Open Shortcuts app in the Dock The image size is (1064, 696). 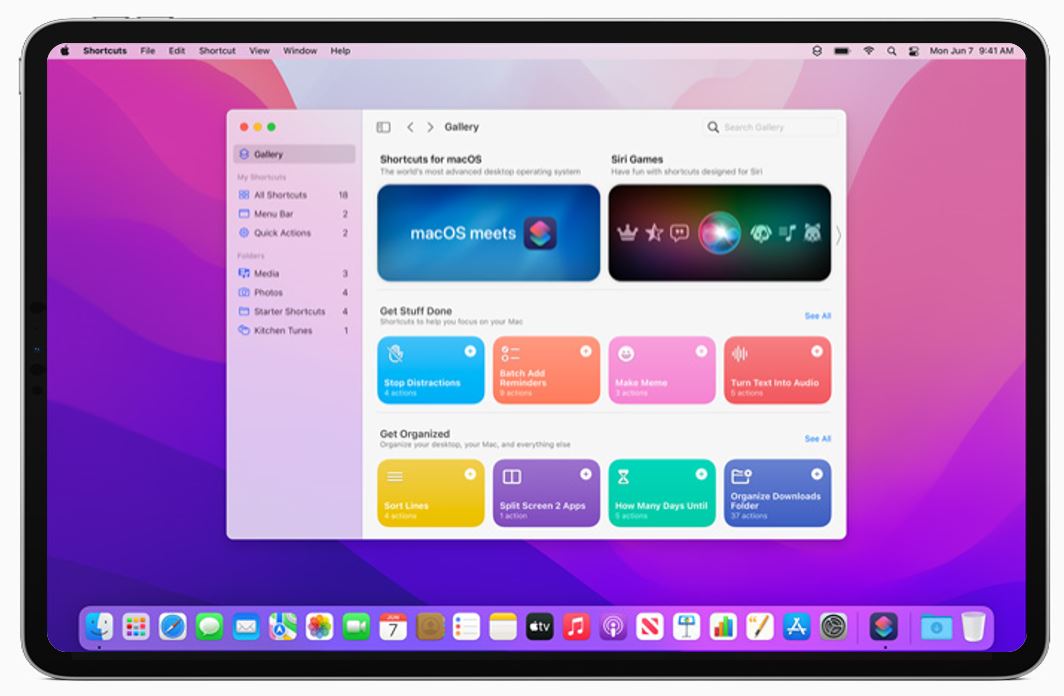point(883,627)
